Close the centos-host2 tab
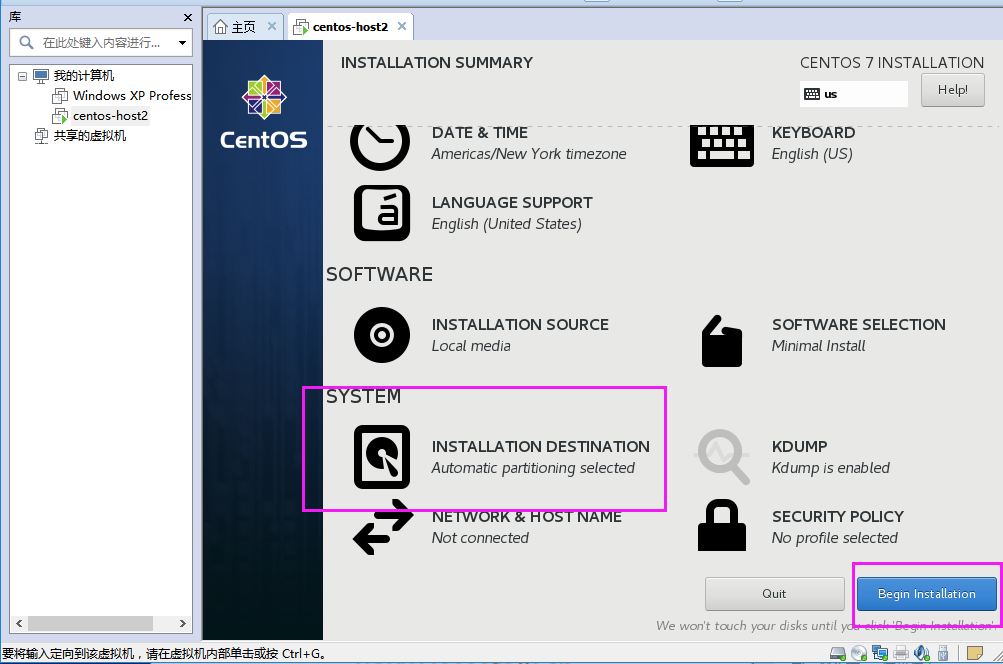This screenshot has width=1003, height=664. 402,26
